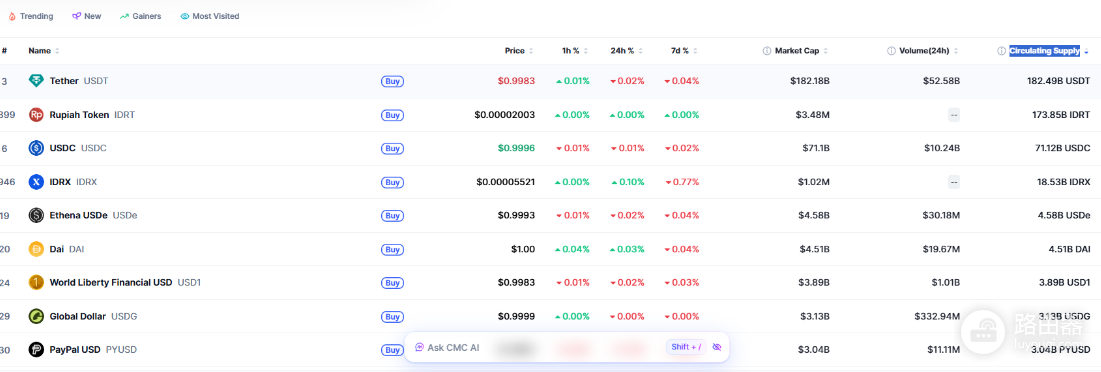This screenshot has height=372, width=1101.
Task: Open the PayPal USD page
Action: pos(75,349)
